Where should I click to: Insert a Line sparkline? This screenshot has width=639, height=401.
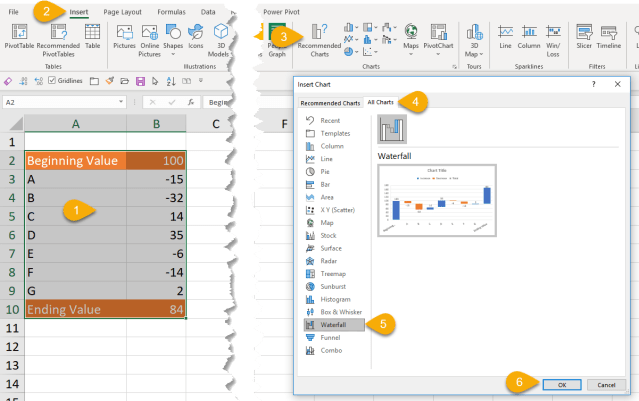(x=505, y=36)
